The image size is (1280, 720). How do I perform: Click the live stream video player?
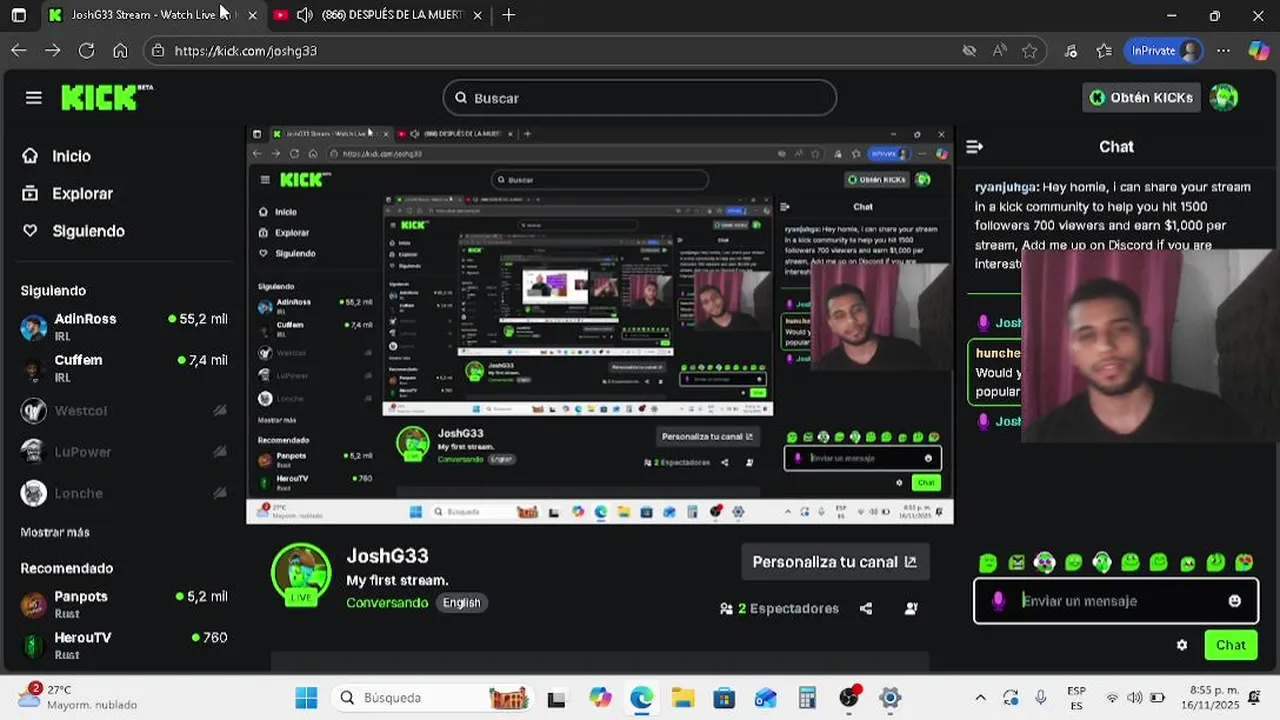(x=600, y=325)
